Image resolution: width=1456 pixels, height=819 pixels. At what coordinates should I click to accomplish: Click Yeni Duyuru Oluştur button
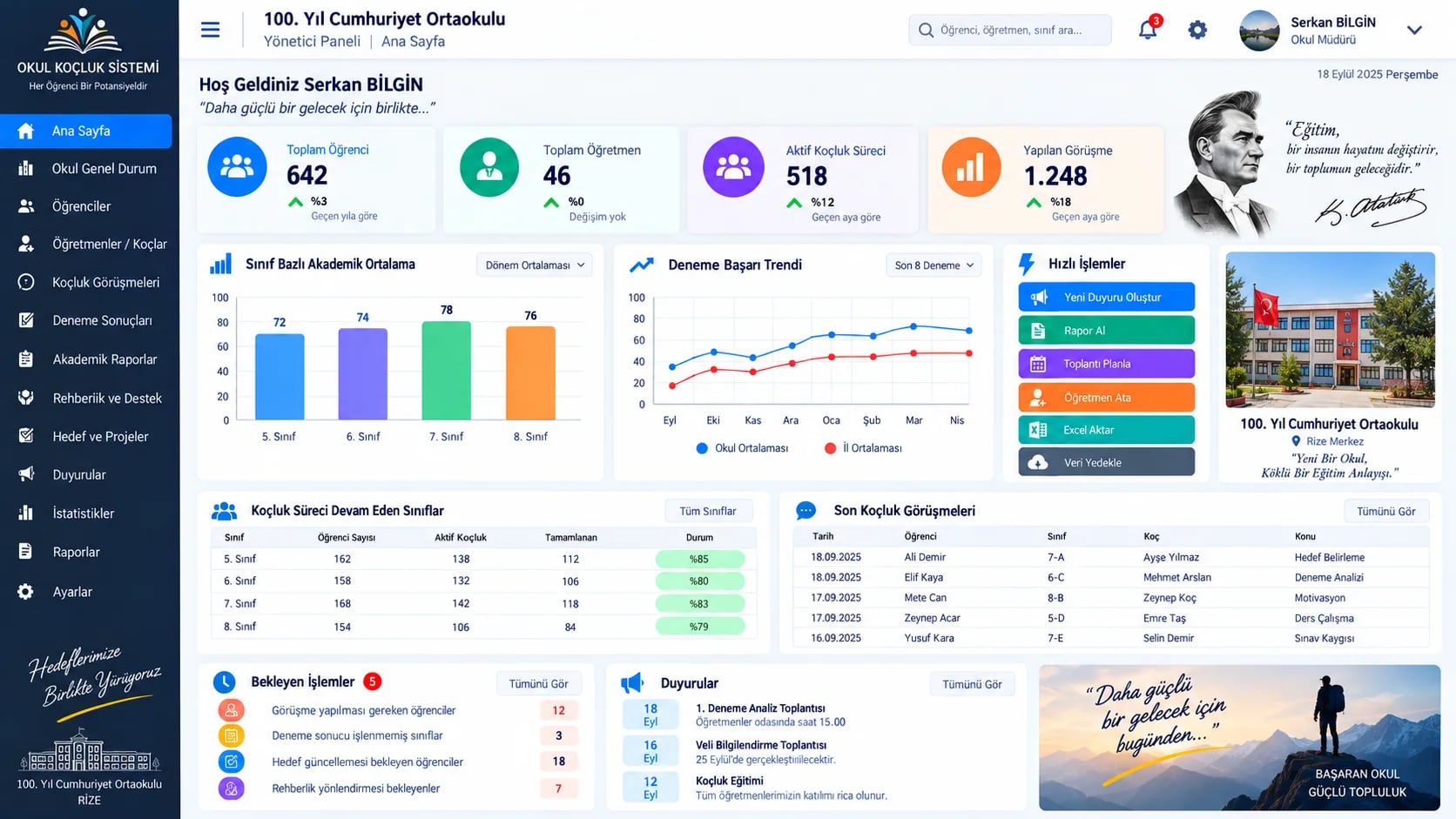pos(1106,297)
